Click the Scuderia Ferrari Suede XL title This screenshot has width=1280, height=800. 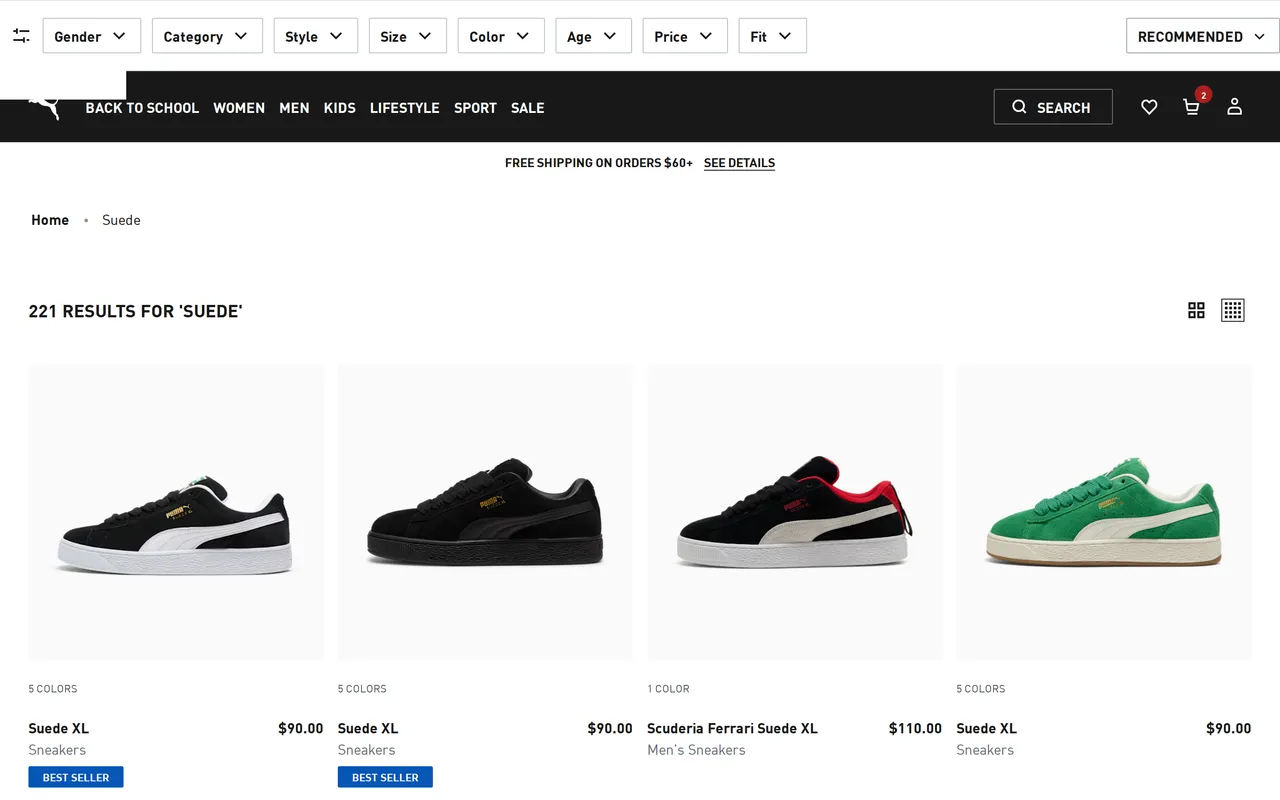732,728
